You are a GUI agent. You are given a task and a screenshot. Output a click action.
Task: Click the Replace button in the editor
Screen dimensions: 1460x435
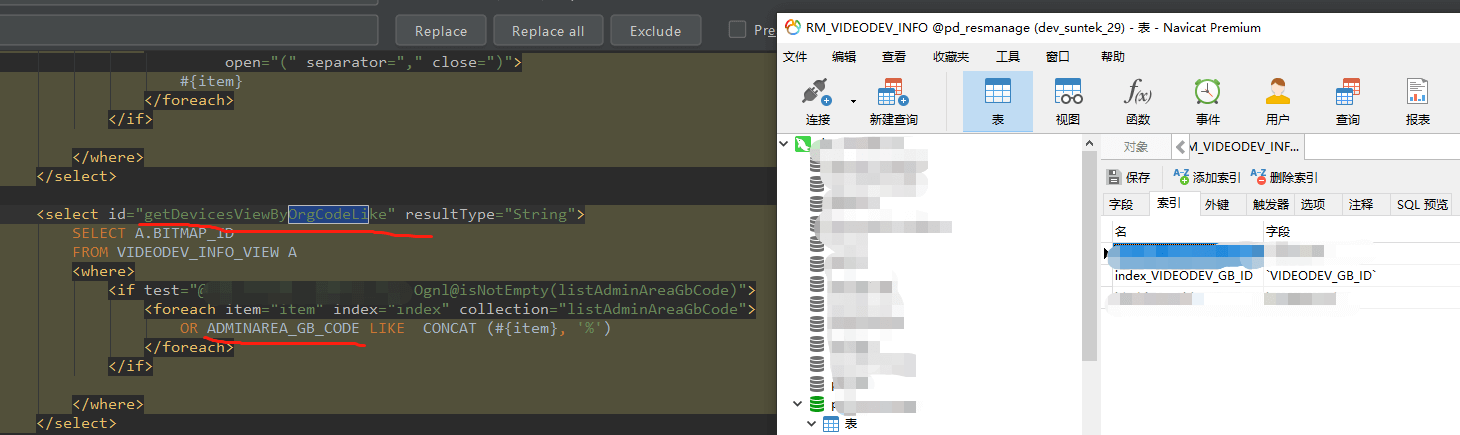pos(441,31)
